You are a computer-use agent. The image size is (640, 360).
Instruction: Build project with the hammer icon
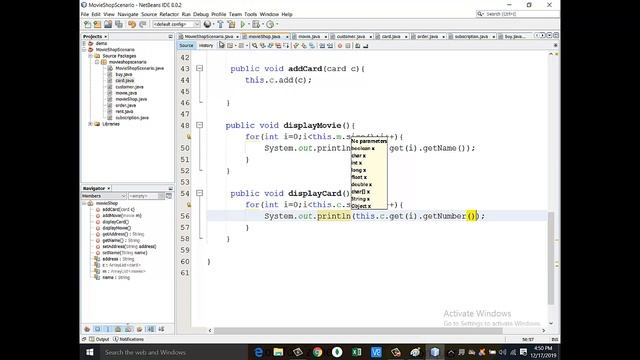(x=220, y=24)
